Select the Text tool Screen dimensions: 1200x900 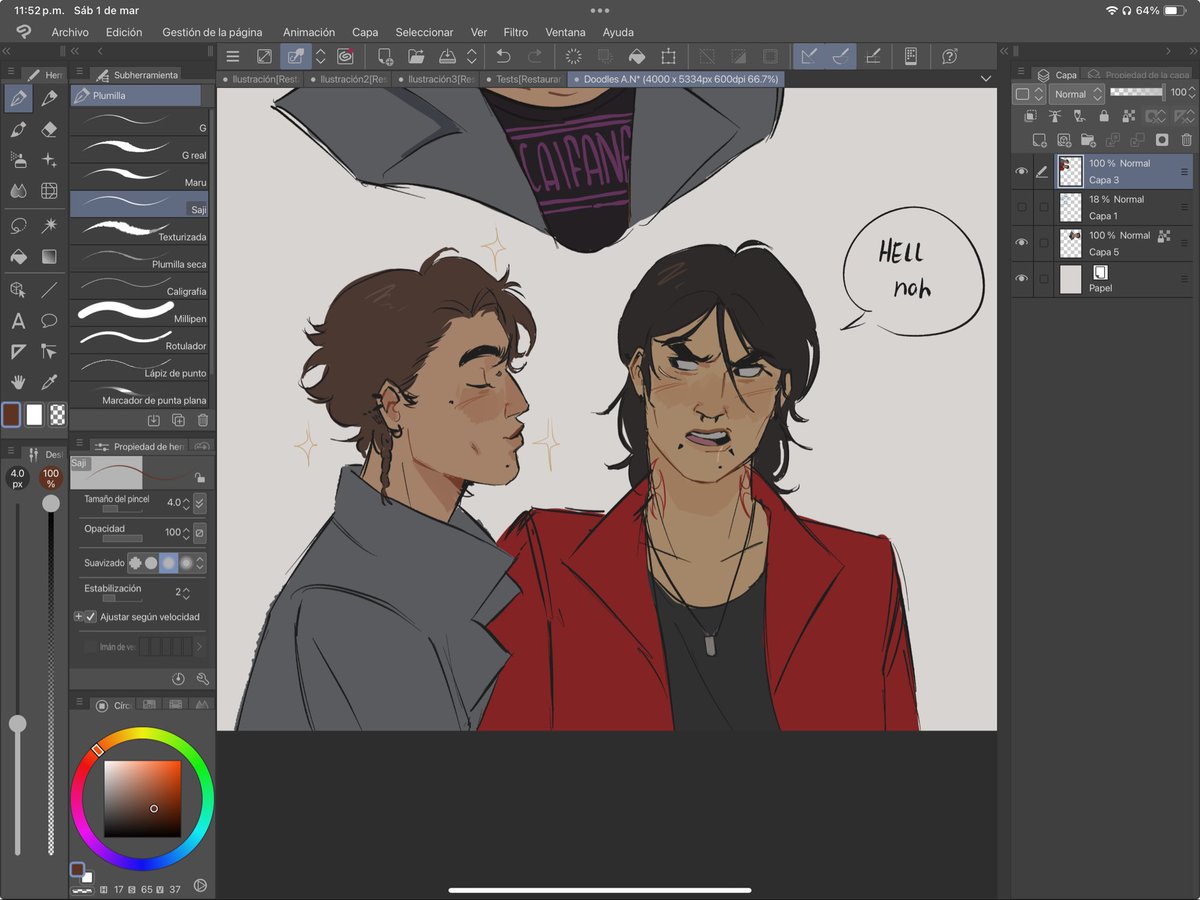(x=18, y=321)
